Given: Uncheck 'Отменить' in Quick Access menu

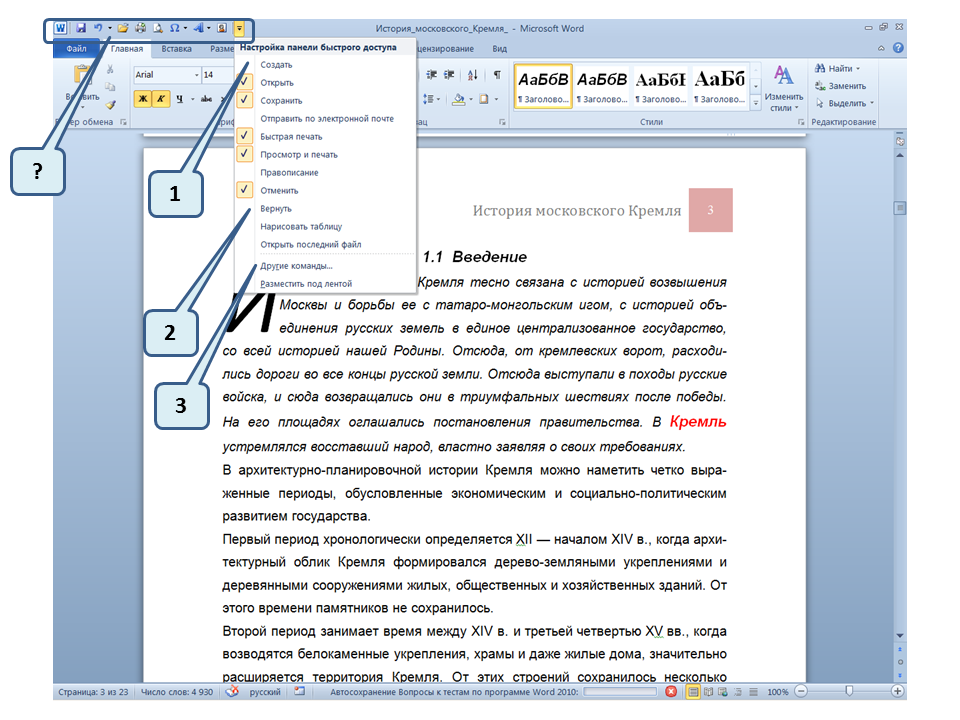Looking at the screenshot, I should pyautogui.click(x=279, y=190).
